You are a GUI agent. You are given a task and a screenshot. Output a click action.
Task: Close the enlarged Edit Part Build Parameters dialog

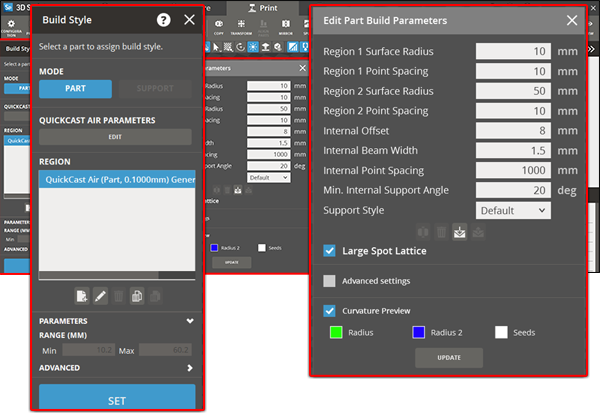pos(572,20)
